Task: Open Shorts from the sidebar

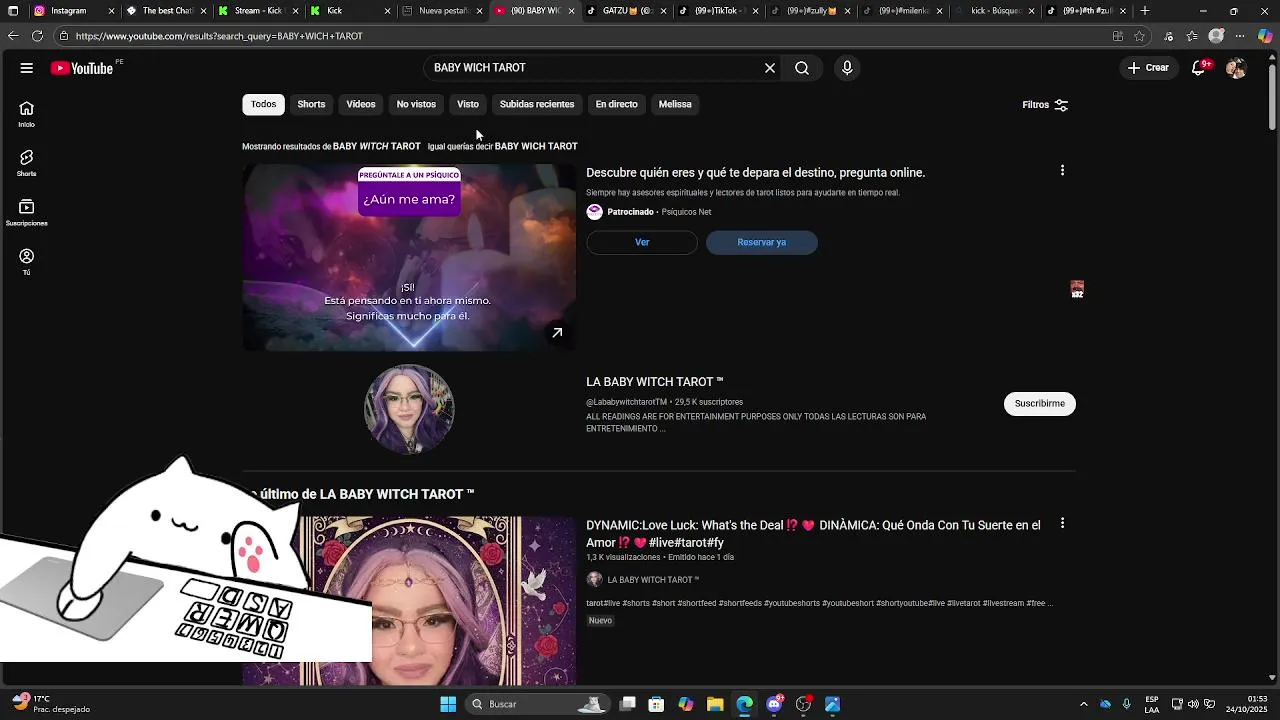Action: pyautogui.click(x=27, y=163)
